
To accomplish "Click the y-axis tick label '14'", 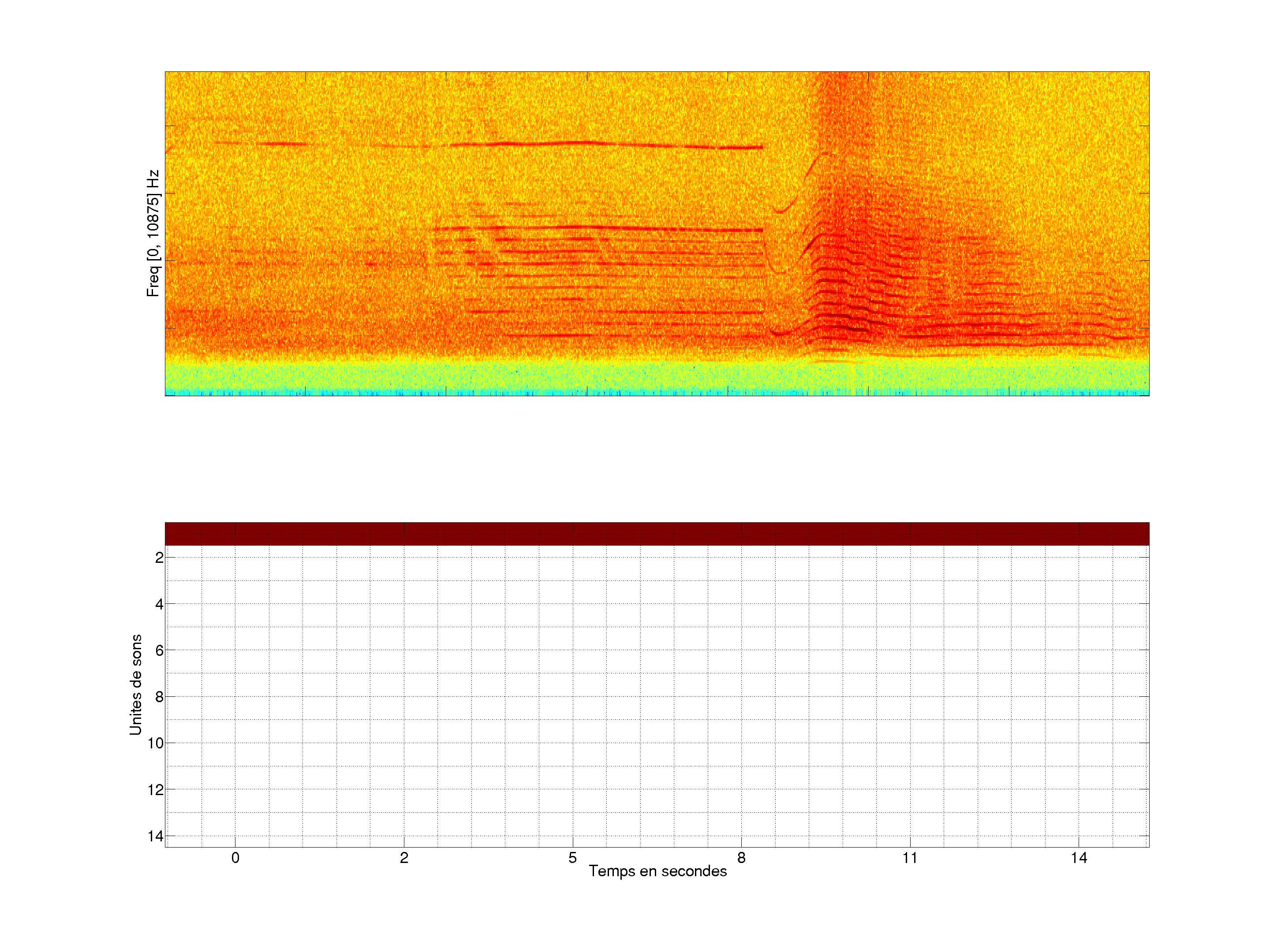I will [x=156, y=836].
